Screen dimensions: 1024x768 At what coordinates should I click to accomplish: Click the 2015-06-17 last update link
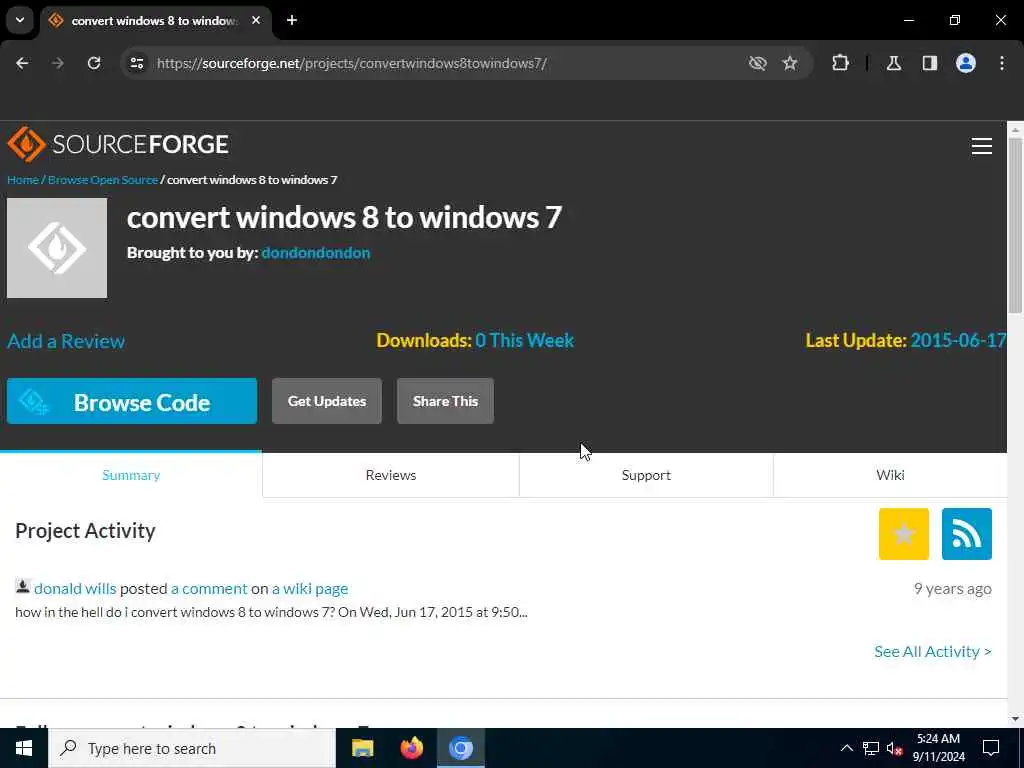point(958,340)
